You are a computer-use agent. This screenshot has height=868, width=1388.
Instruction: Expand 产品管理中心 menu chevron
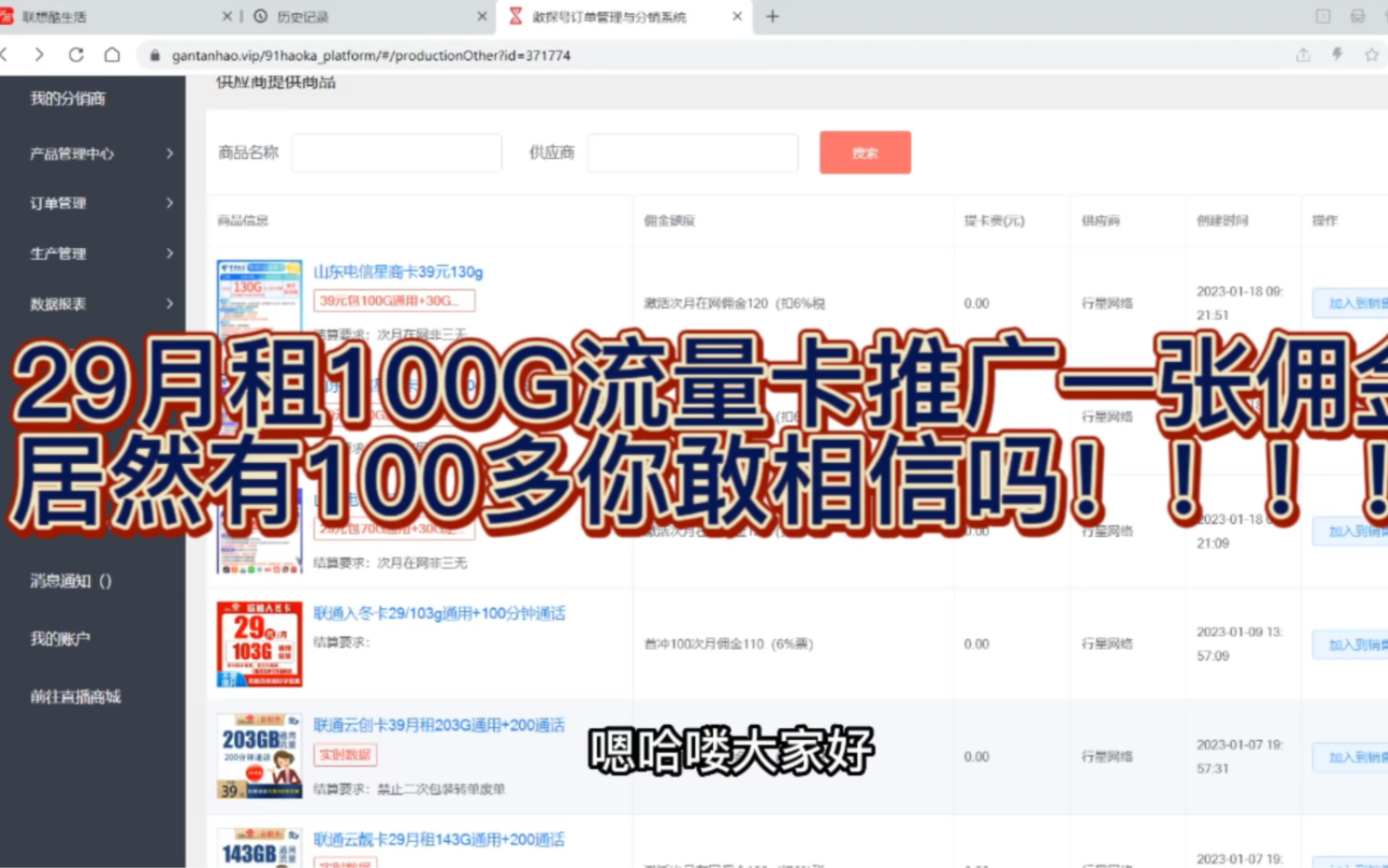point(169,153)
